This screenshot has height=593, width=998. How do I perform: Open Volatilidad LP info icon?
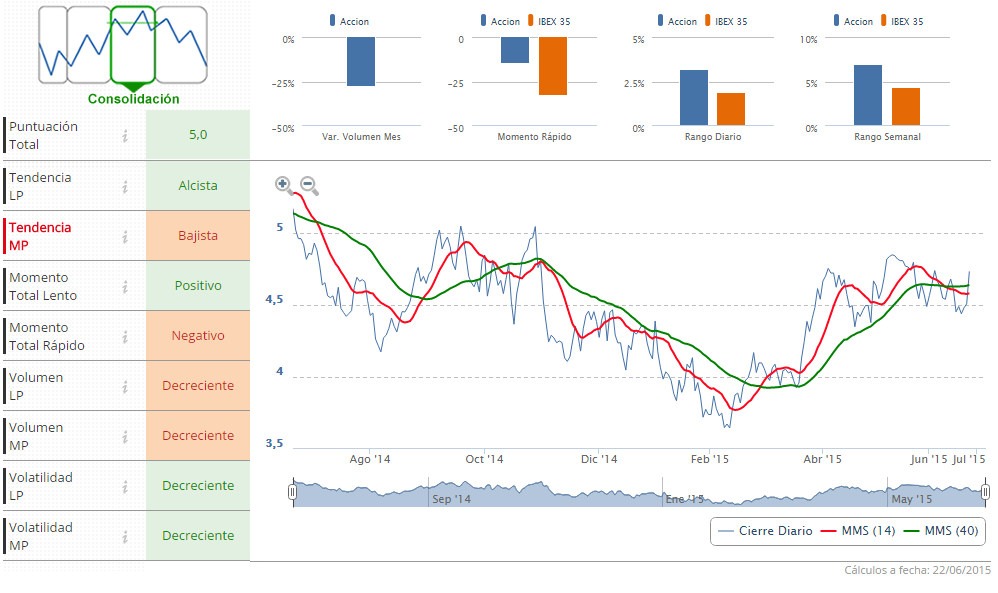point(125,486)
